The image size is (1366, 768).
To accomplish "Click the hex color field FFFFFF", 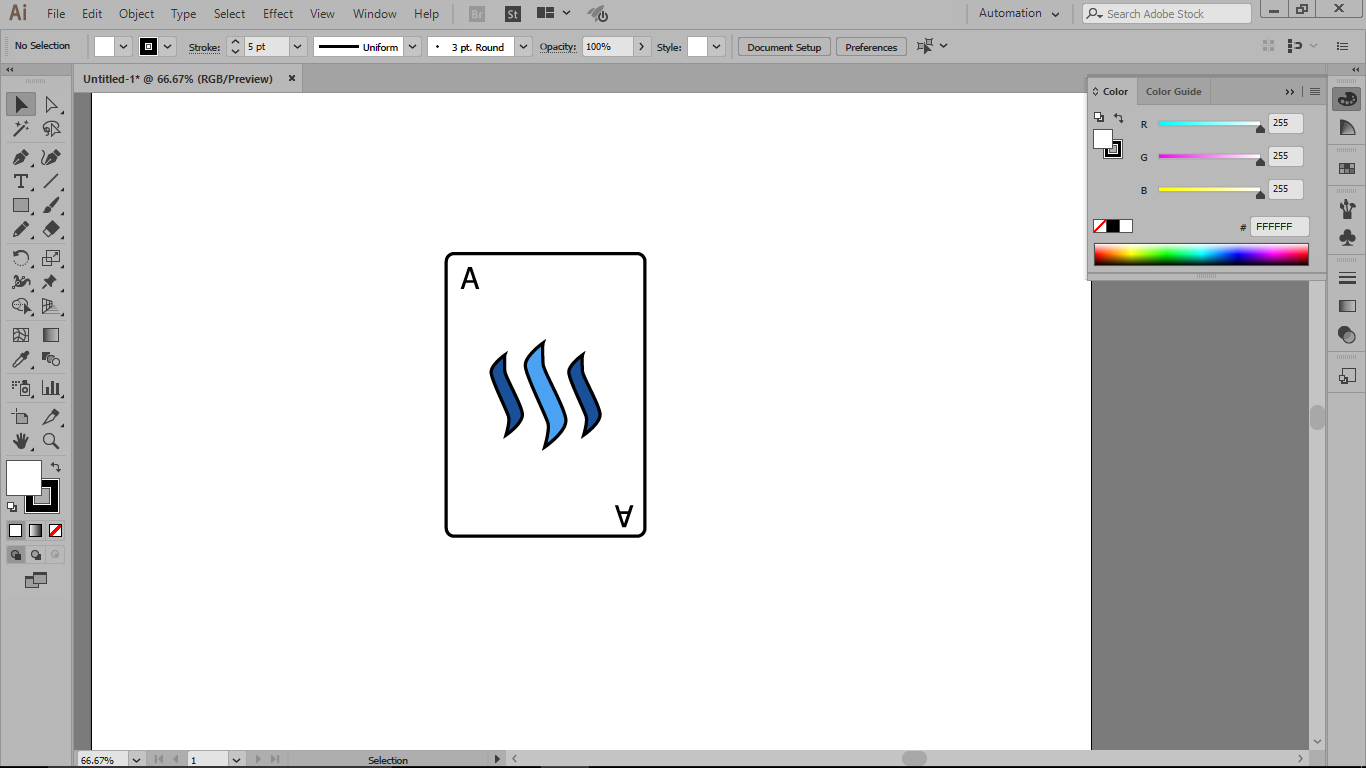I will 1279,227.
